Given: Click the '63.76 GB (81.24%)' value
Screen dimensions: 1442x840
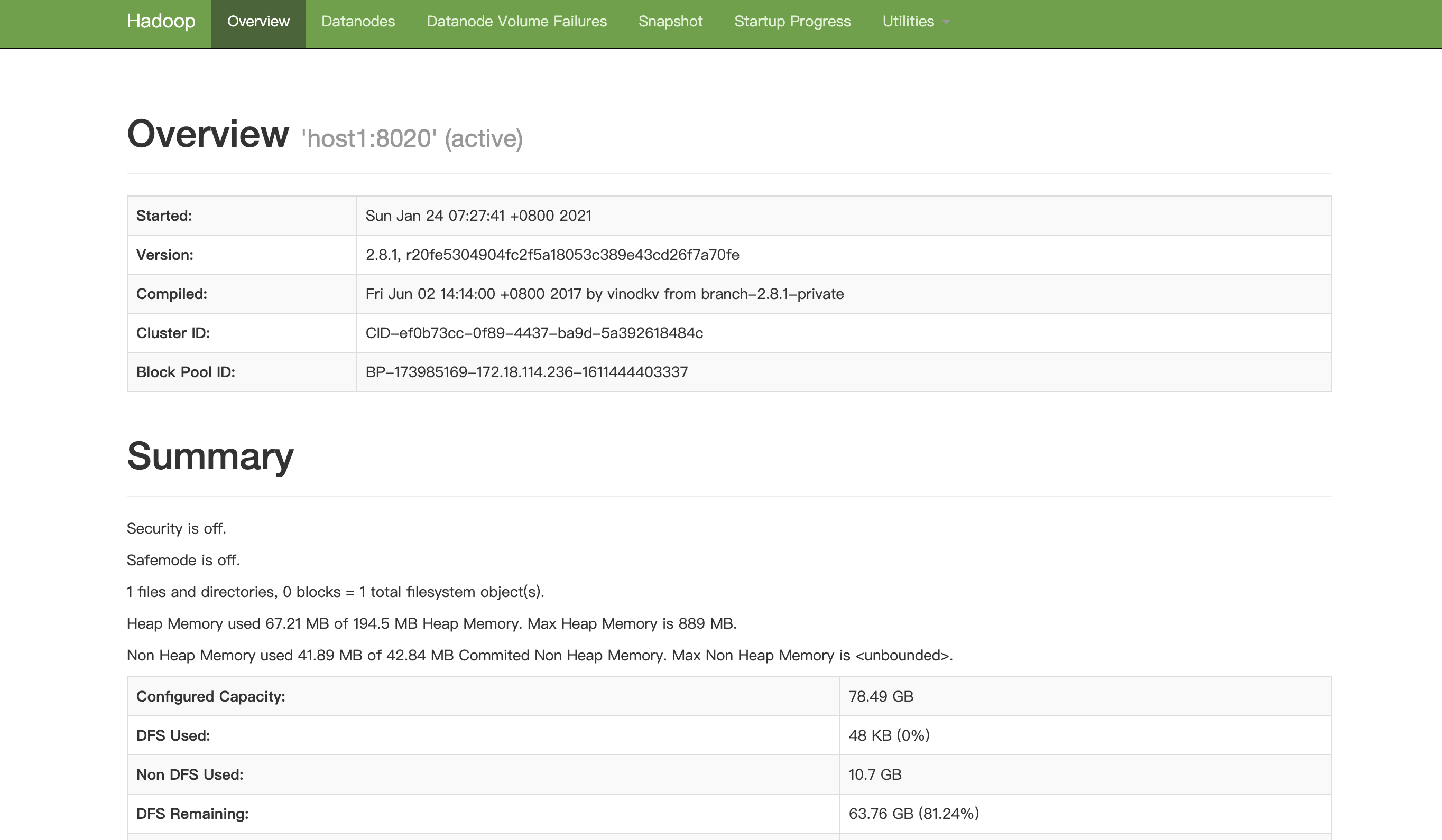Looking at the screenshot, I should coord(914,813).
